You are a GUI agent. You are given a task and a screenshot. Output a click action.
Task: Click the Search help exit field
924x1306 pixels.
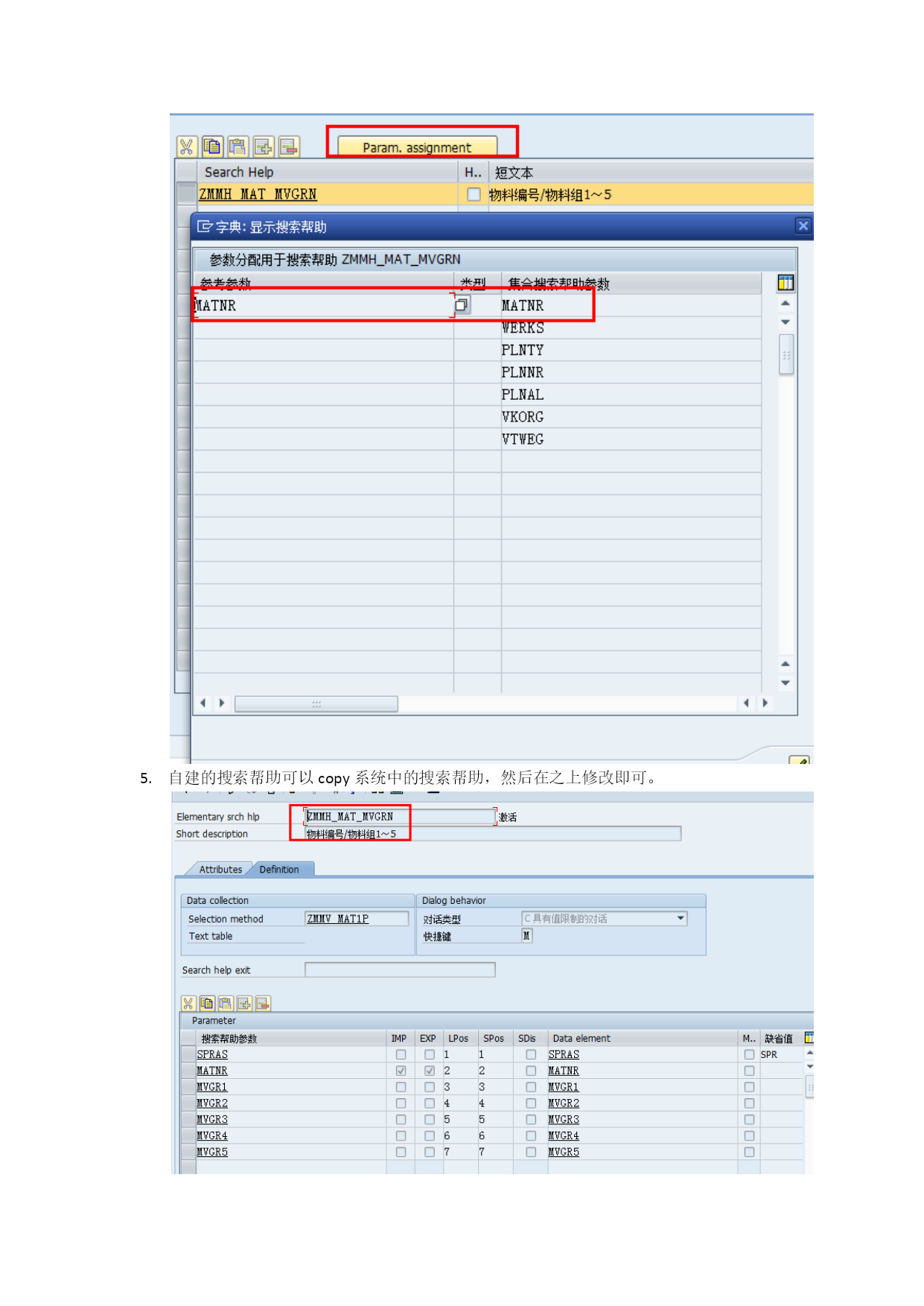tap(400, 969)
